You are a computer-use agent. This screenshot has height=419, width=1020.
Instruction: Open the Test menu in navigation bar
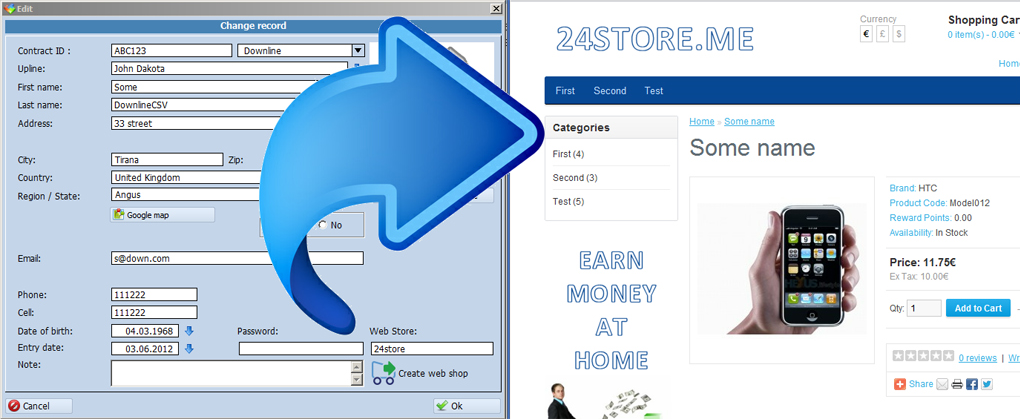point(654,91)
